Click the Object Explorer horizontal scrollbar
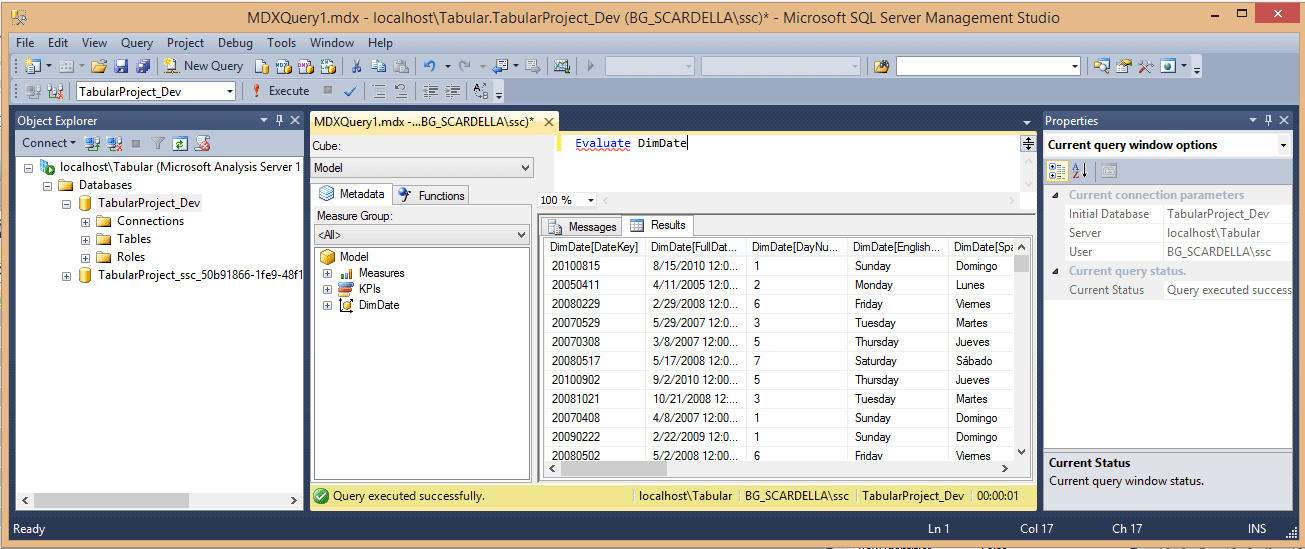 [160, 500]
